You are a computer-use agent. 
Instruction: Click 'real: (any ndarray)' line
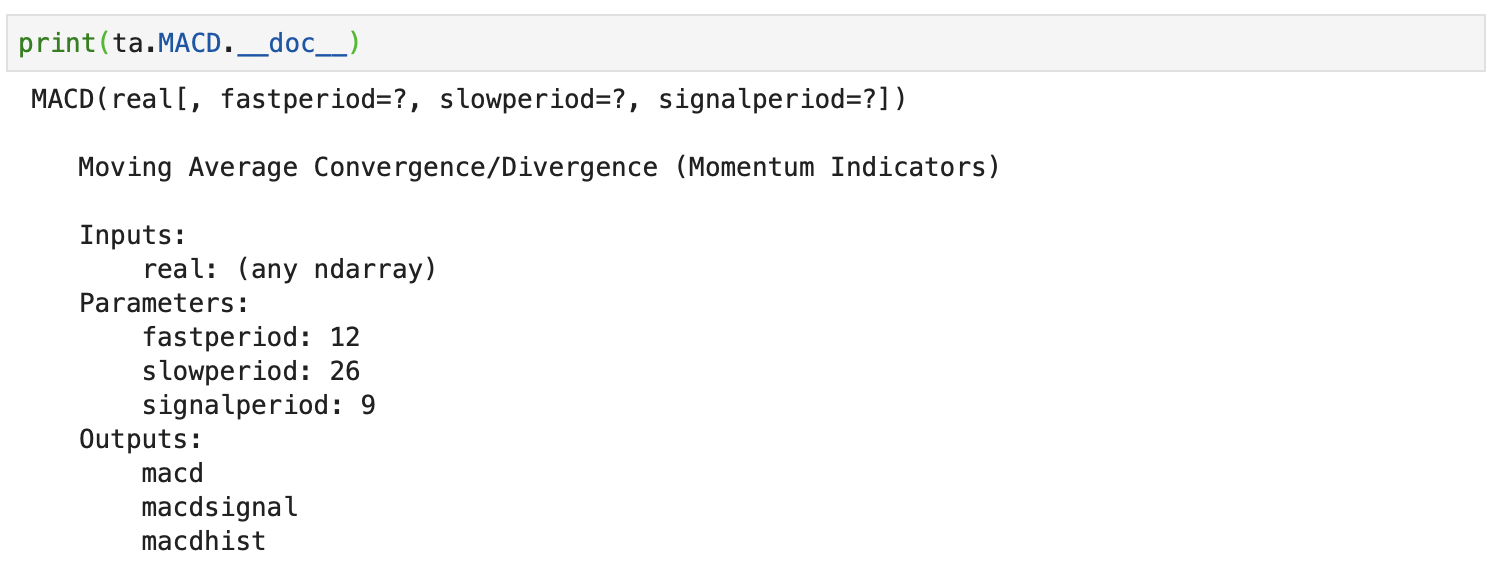click(x=290, y=269)
